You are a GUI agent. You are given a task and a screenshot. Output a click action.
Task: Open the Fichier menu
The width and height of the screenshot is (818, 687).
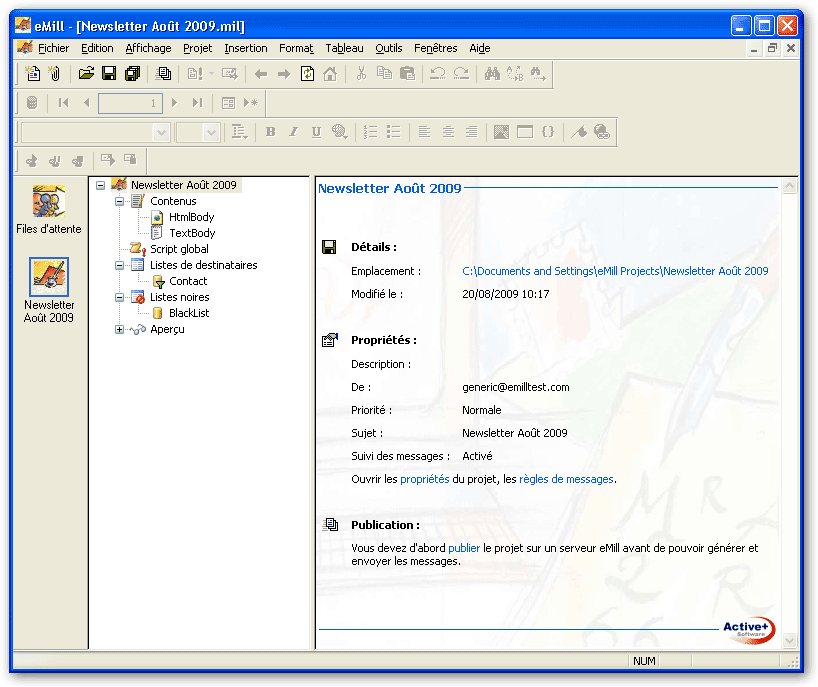point(53,49)
